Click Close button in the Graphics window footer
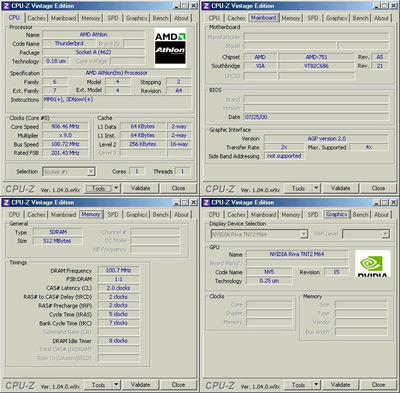 tap(378, 385)
